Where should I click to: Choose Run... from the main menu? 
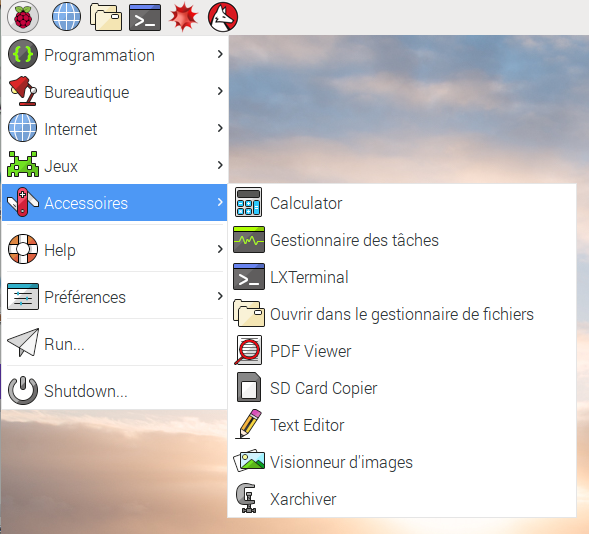click(x=115, y=343)
